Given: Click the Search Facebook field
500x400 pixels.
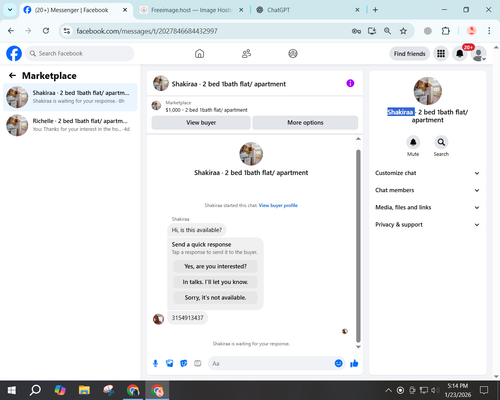Looking at the screenshot, I should [80, 53].
